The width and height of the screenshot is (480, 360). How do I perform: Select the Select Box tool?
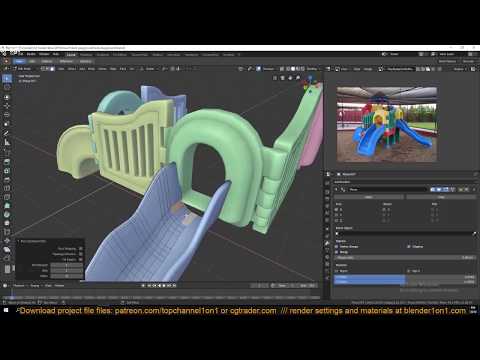pyautogui.click(x=7, y=78)
